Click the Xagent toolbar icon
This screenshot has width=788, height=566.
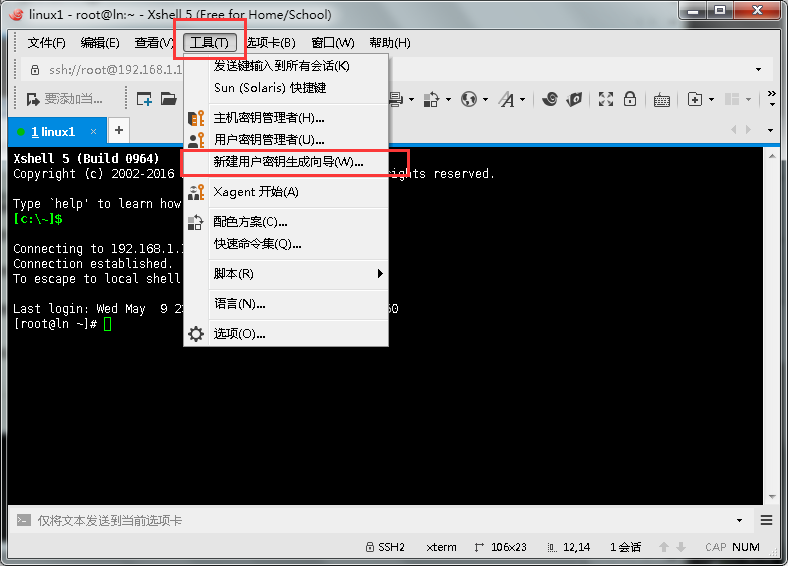(x=574, y=99)
